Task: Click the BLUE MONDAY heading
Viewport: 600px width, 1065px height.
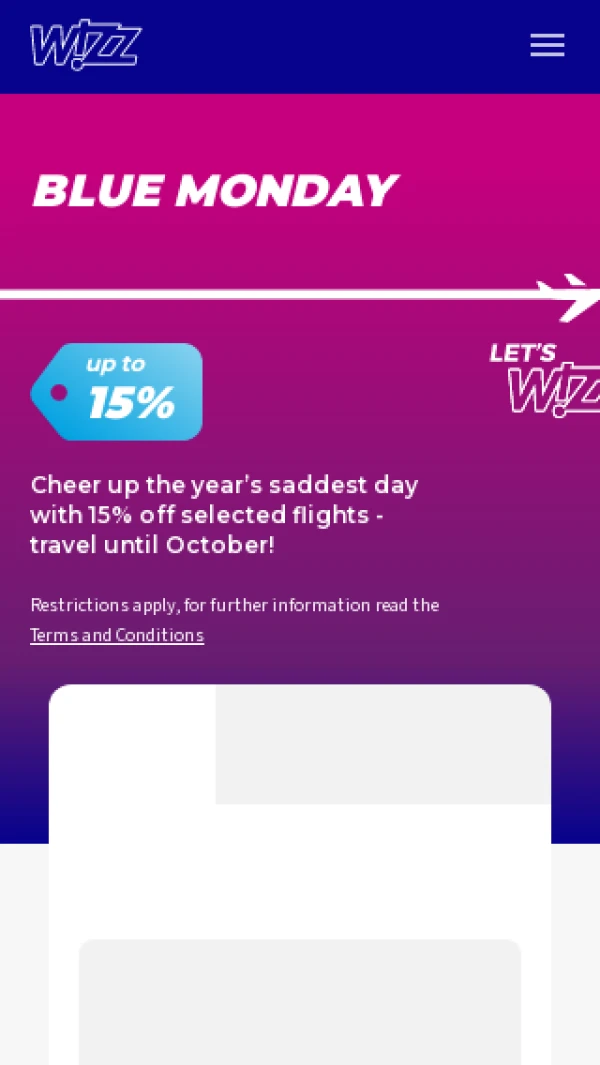Action: click(x=215, y=191)
